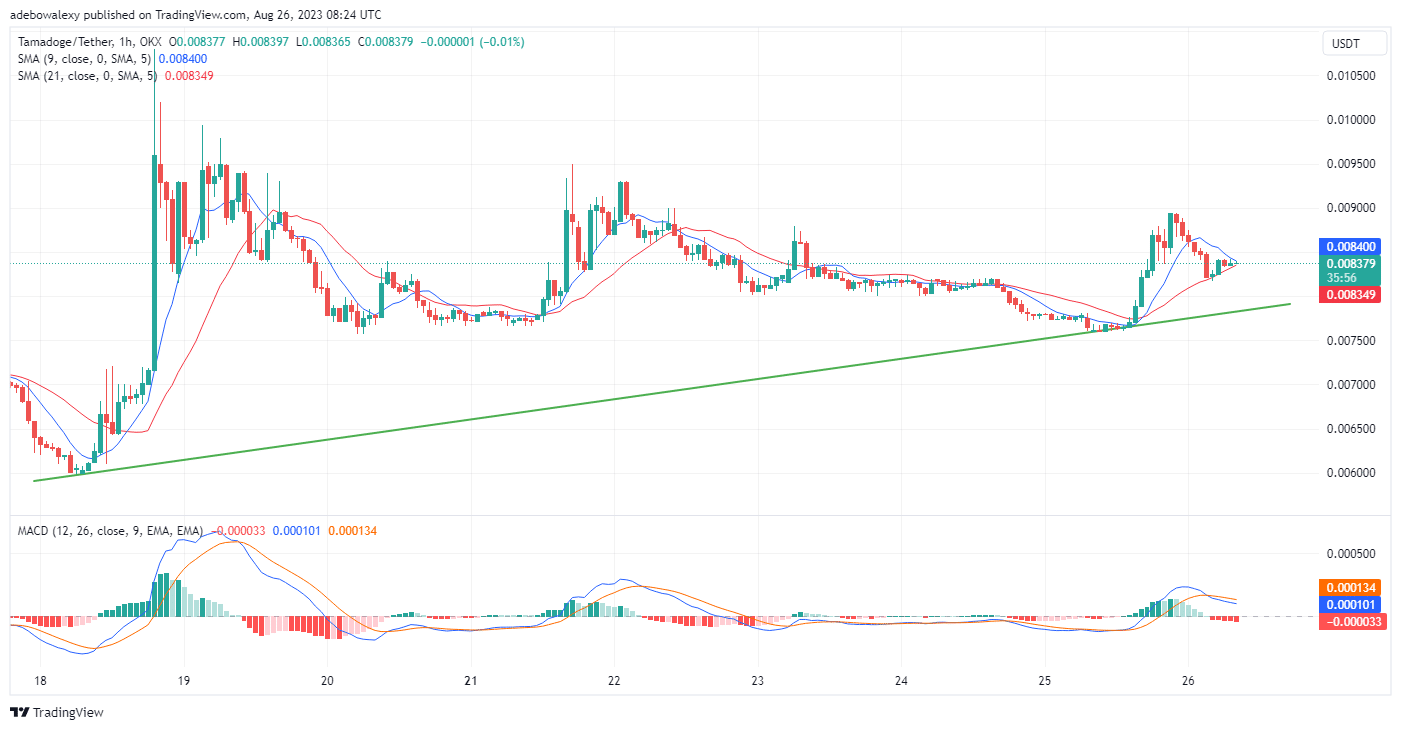Screen dimensions: 1401x730
Task: Click the 0.009500 price axis label
Action: pyautogui.click(x=1352, y=164)
